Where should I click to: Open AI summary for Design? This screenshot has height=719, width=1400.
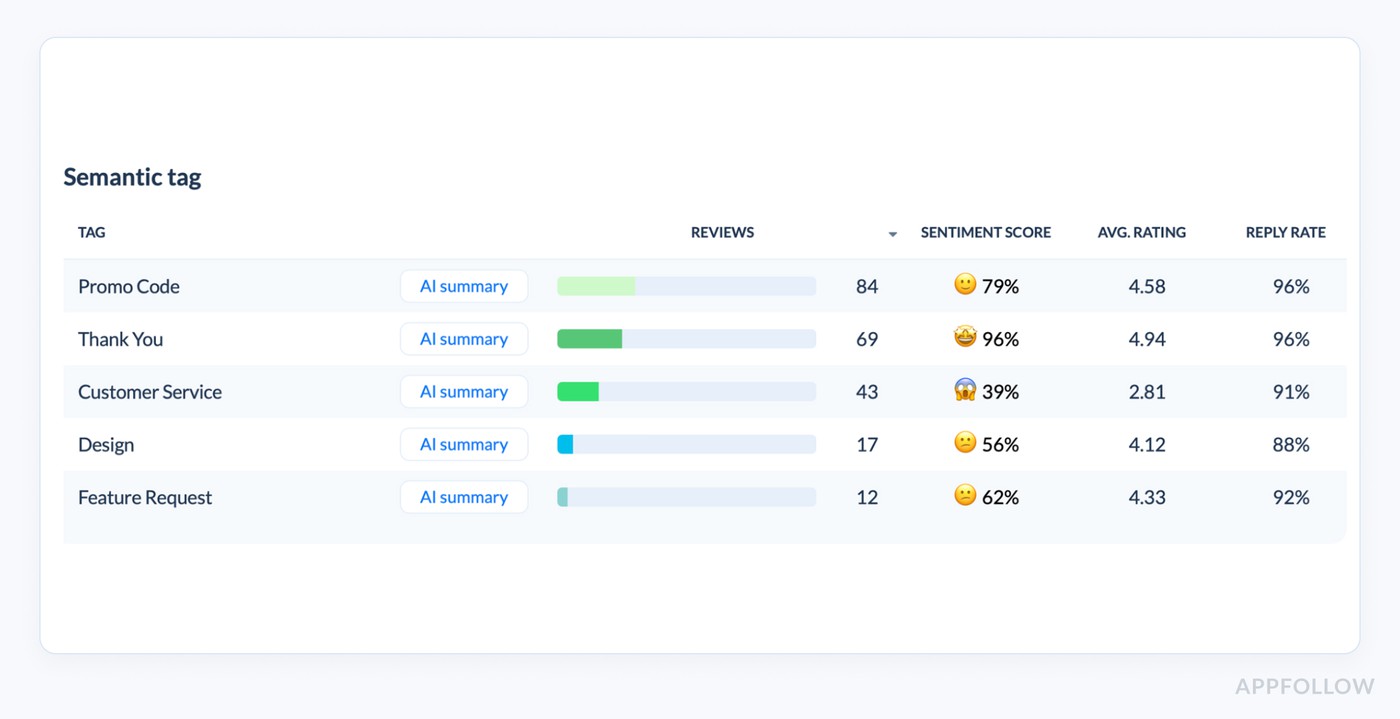464,443
